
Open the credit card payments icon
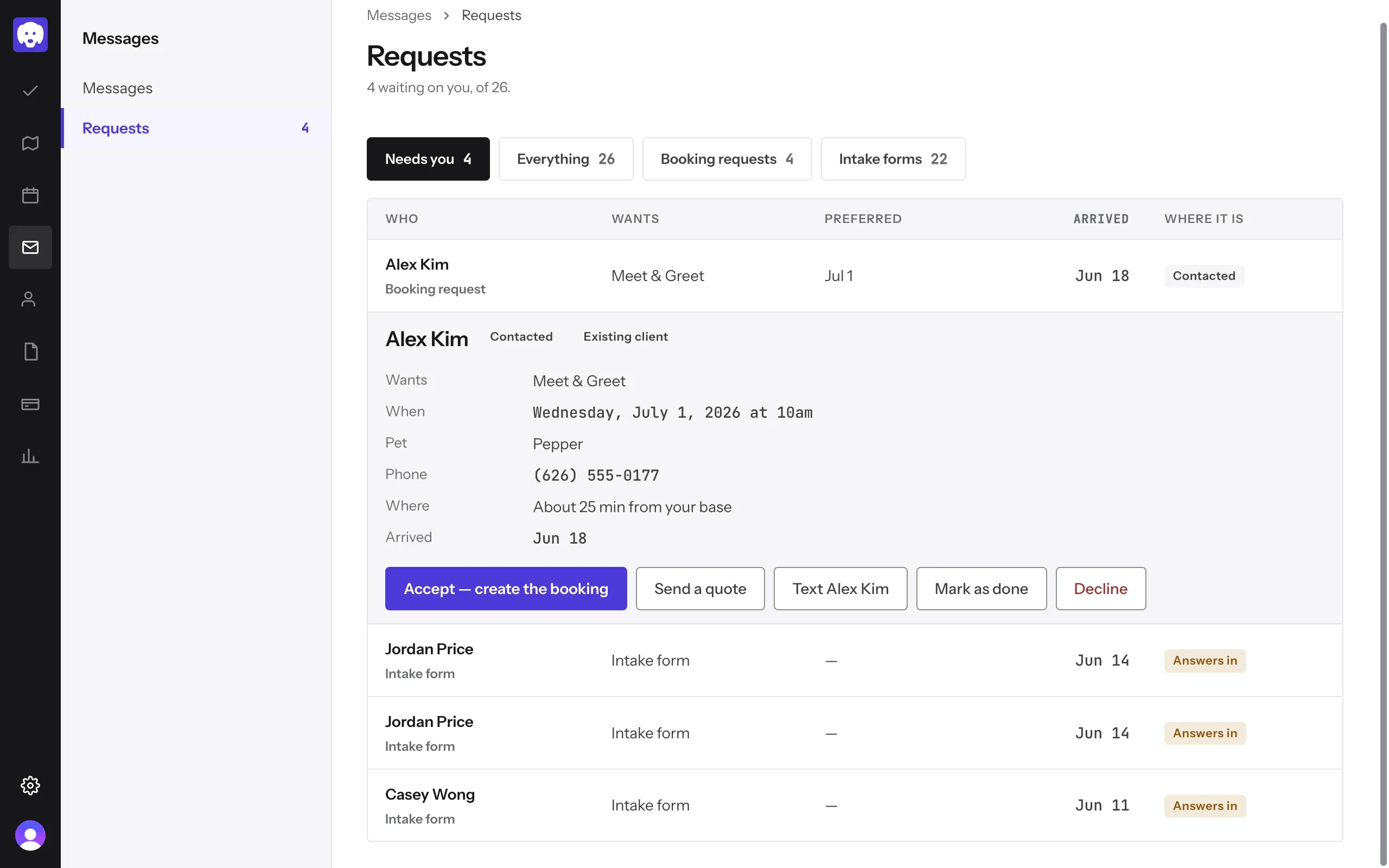30,404
